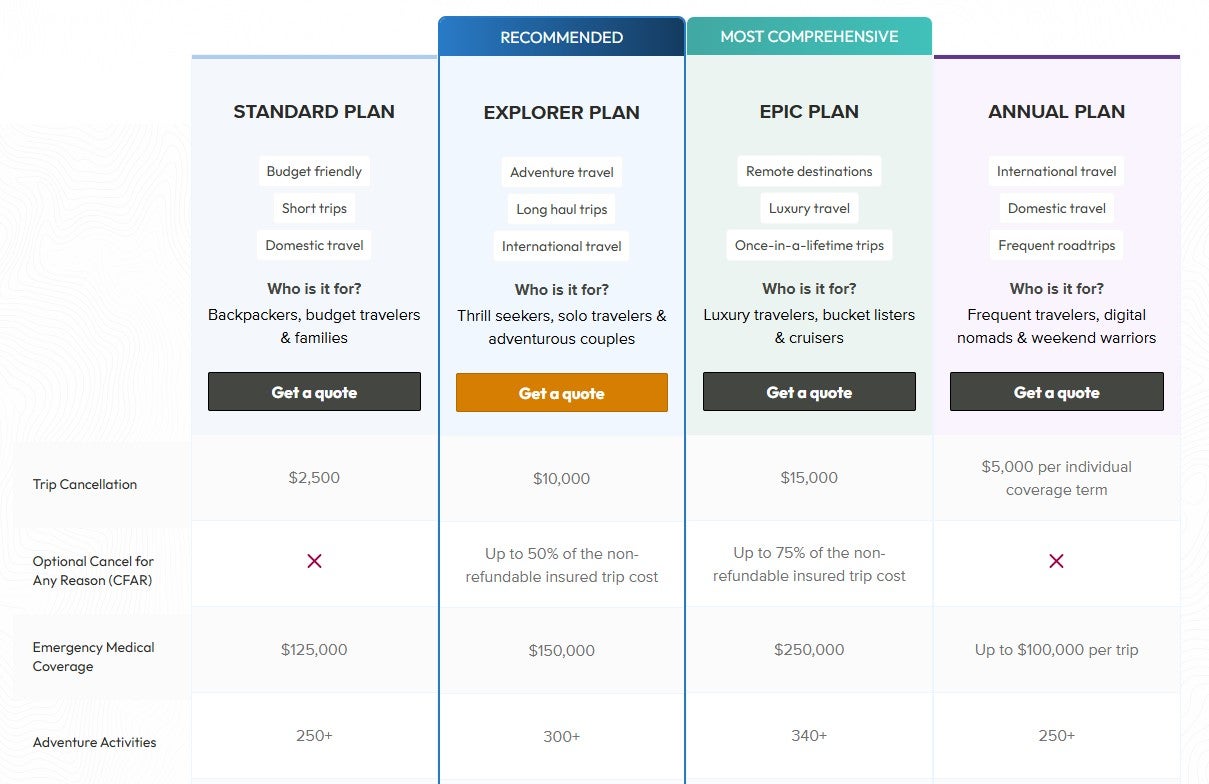Click 'Get a quote' for the Epic Plan
Image resolution: width=1209 pixels, height=784 pixels.
pyautogui.click(x=809, y=392)
